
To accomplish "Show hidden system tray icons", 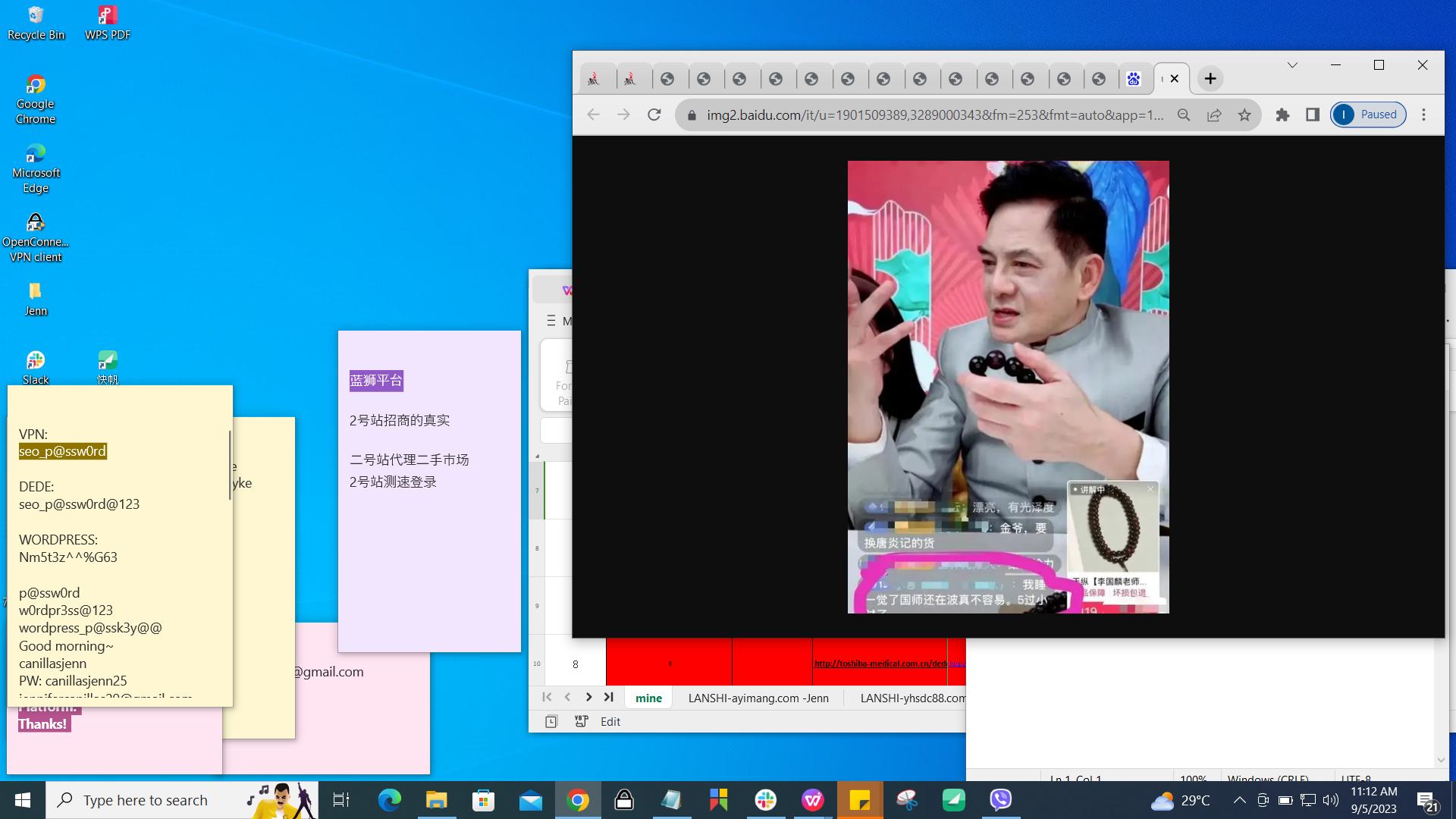I will pyautogui.click(x=1240, y=800).
